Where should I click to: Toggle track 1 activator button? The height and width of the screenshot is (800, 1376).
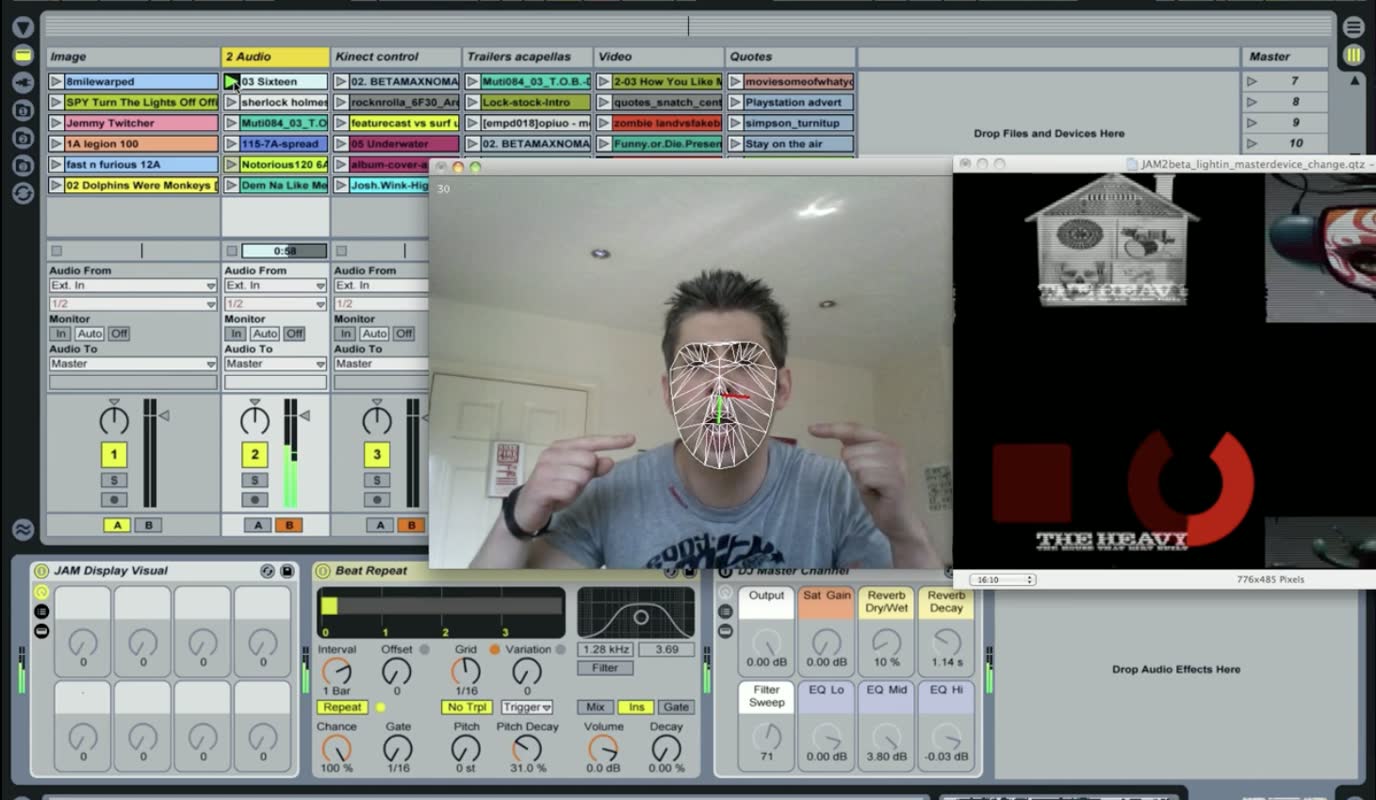click(x=113, y=455)
